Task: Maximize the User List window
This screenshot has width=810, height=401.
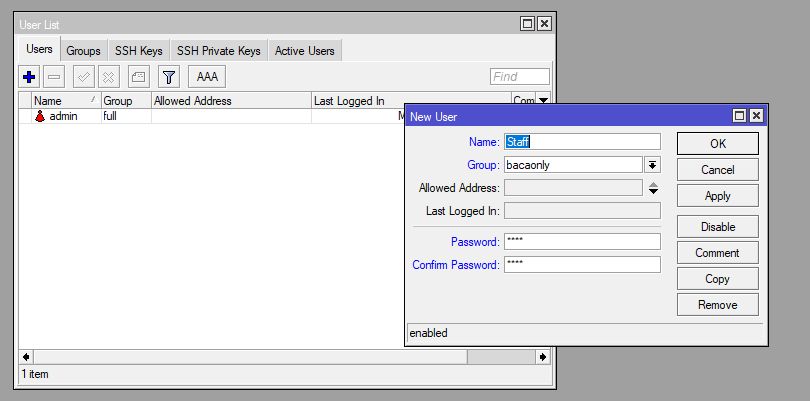Action: tap(527, 24)
